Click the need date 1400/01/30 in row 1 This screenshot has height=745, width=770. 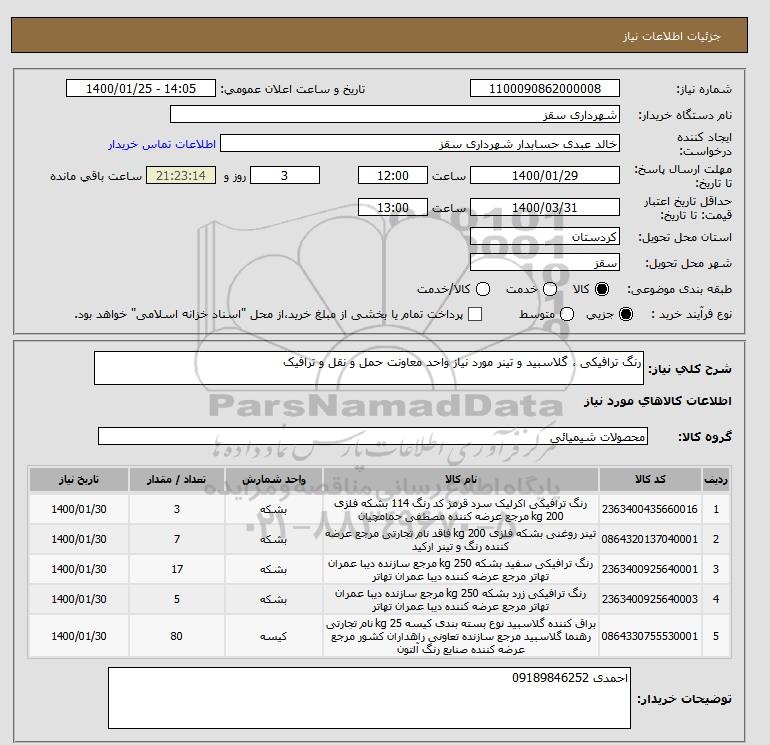coord(79,509)
